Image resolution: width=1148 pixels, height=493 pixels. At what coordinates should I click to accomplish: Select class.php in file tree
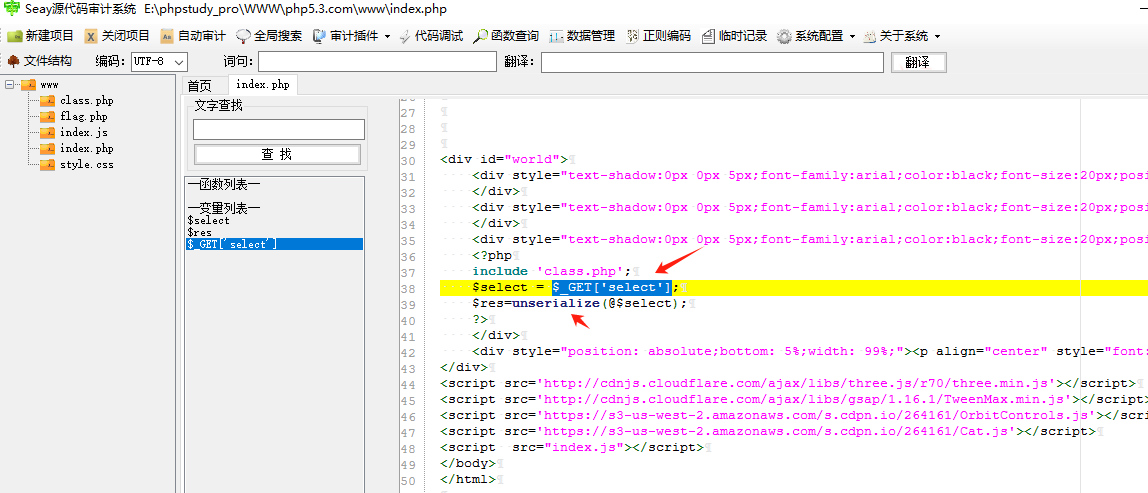pyautogui.click(x=86, y=100)
